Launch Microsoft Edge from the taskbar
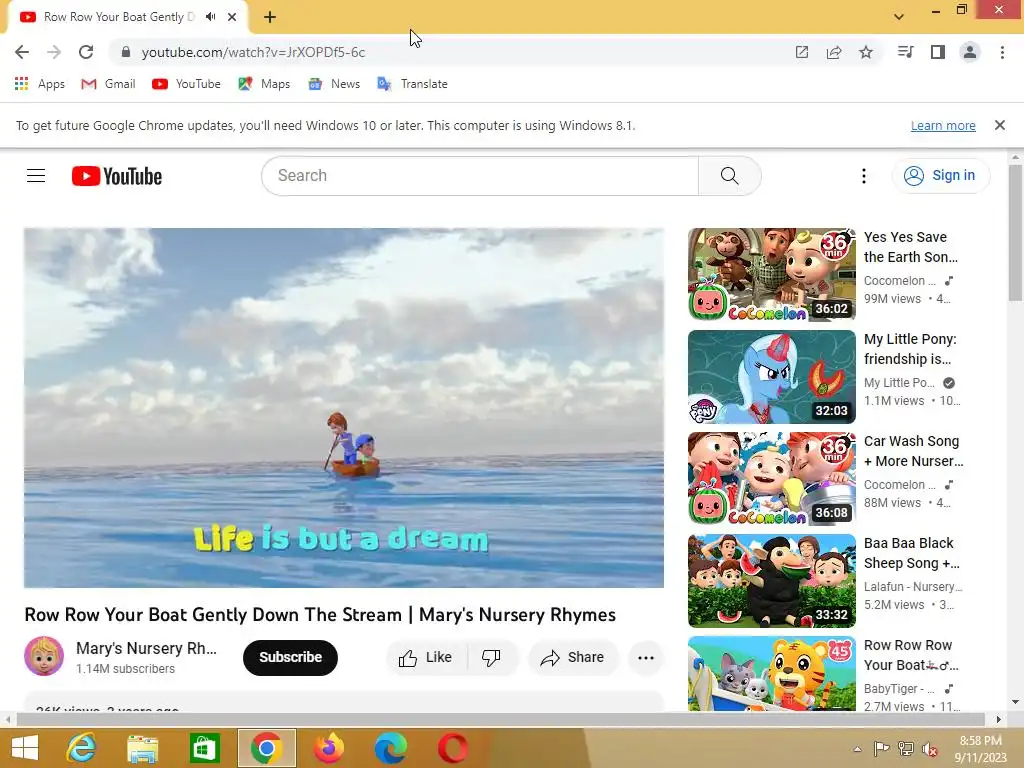 pos(391,748)
